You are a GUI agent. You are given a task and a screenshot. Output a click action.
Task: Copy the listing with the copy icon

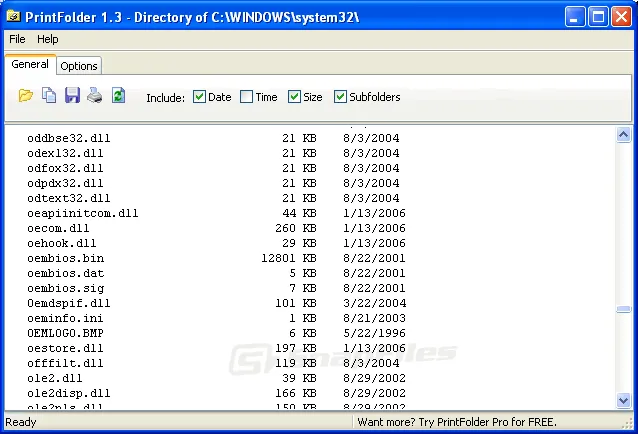click(x=49, y=96)
